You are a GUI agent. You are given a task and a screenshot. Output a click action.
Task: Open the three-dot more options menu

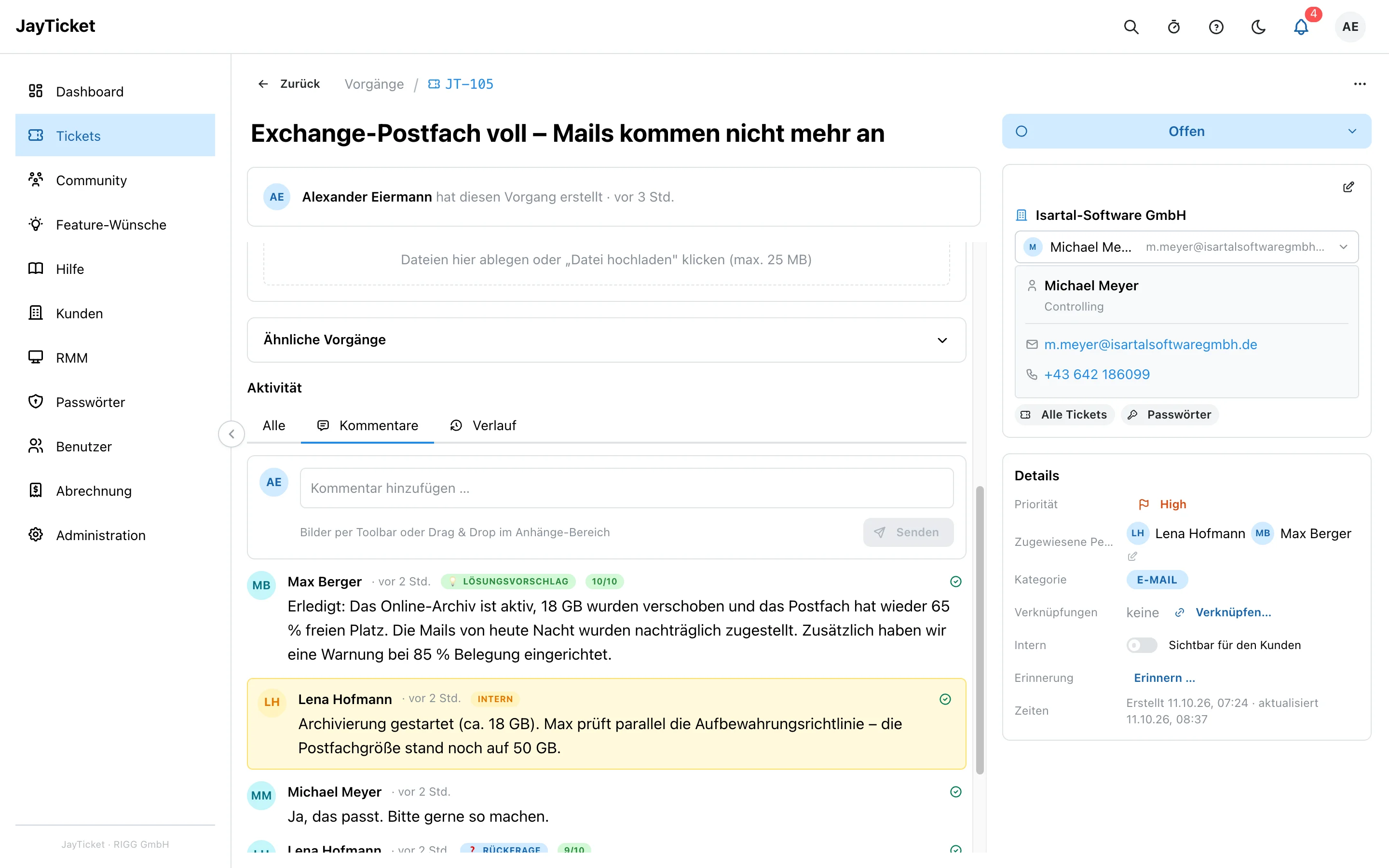pos(1360,84)
